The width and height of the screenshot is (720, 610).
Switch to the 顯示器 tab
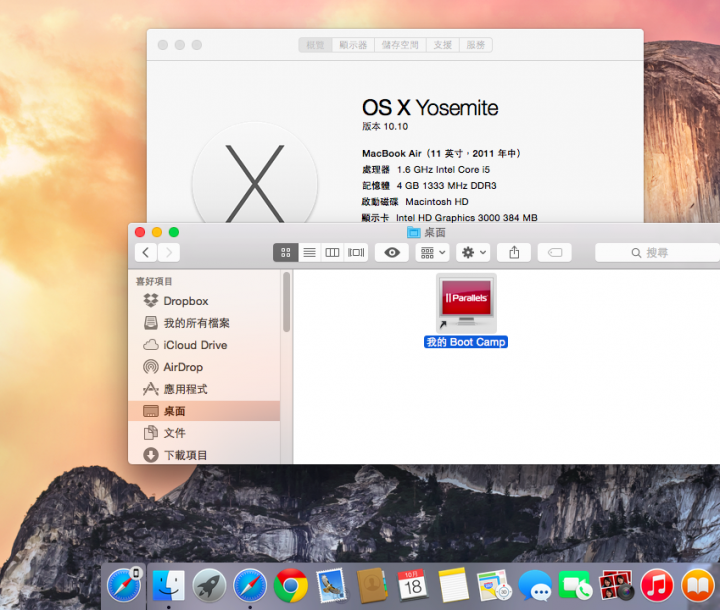(x=353, y=45)
